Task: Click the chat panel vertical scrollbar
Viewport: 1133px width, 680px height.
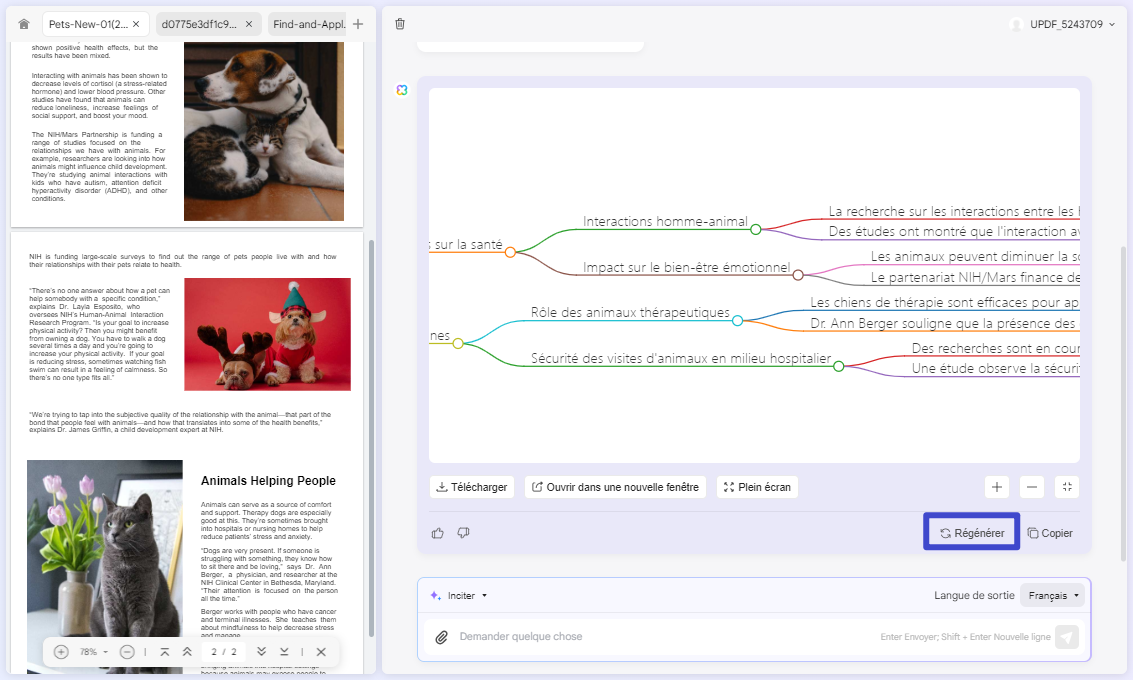Action: (1123, 405)
